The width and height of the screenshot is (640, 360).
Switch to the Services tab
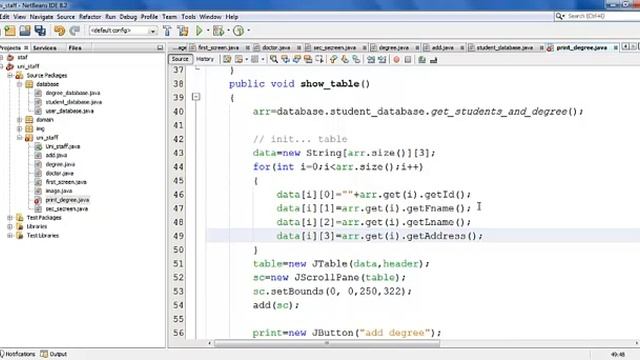click(x=44, y=48)
